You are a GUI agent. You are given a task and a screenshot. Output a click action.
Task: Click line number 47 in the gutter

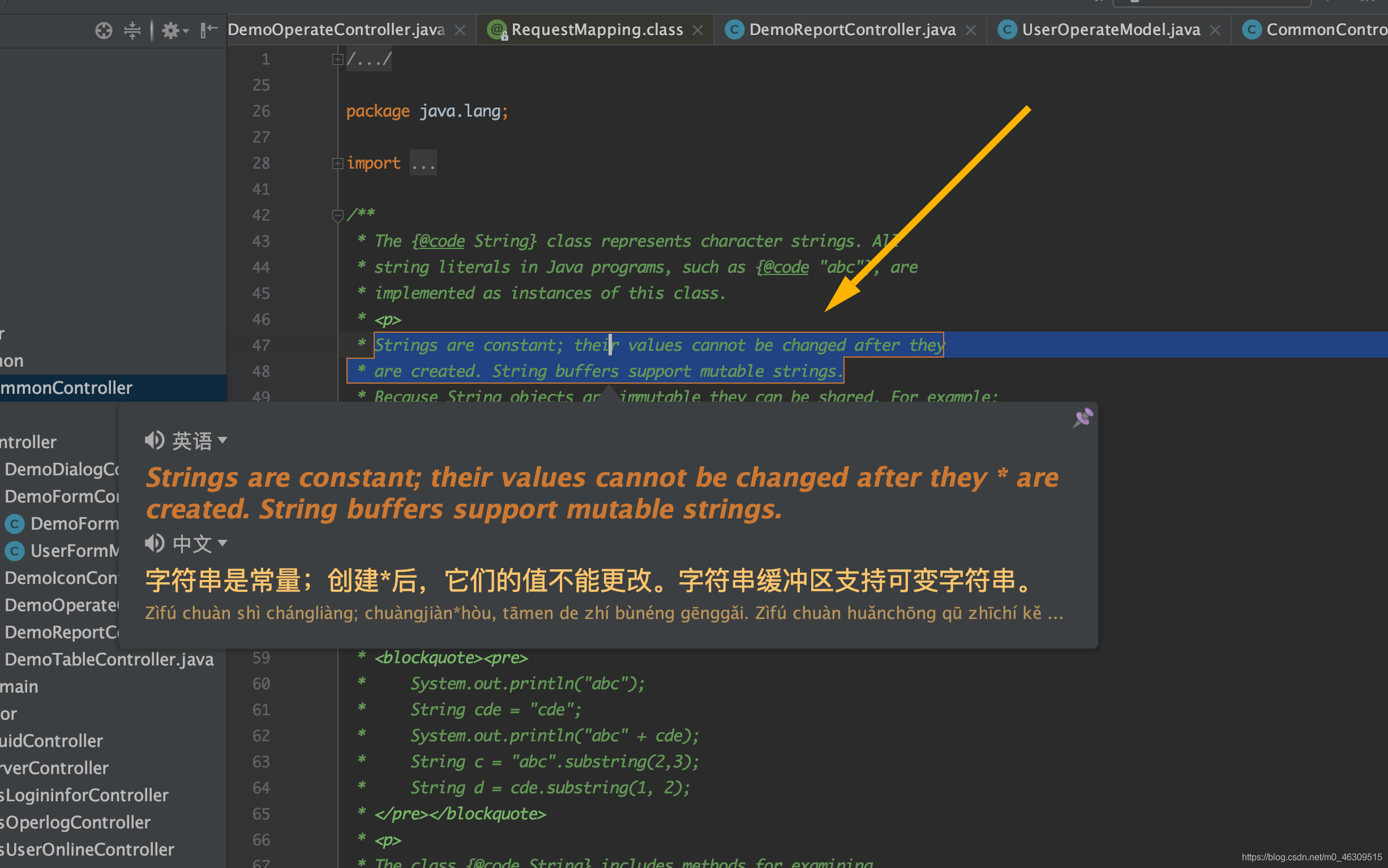[262, 345]
